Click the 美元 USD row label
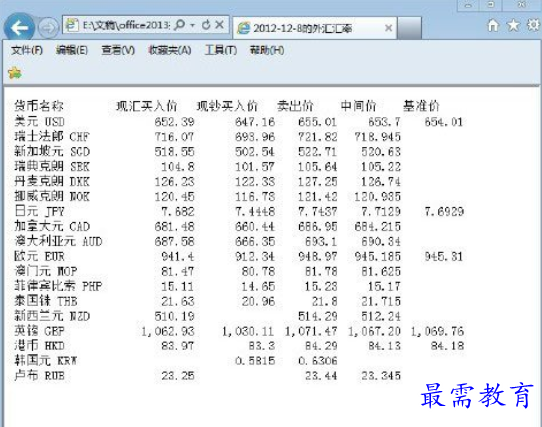542x427 pixels. point(39,121)
